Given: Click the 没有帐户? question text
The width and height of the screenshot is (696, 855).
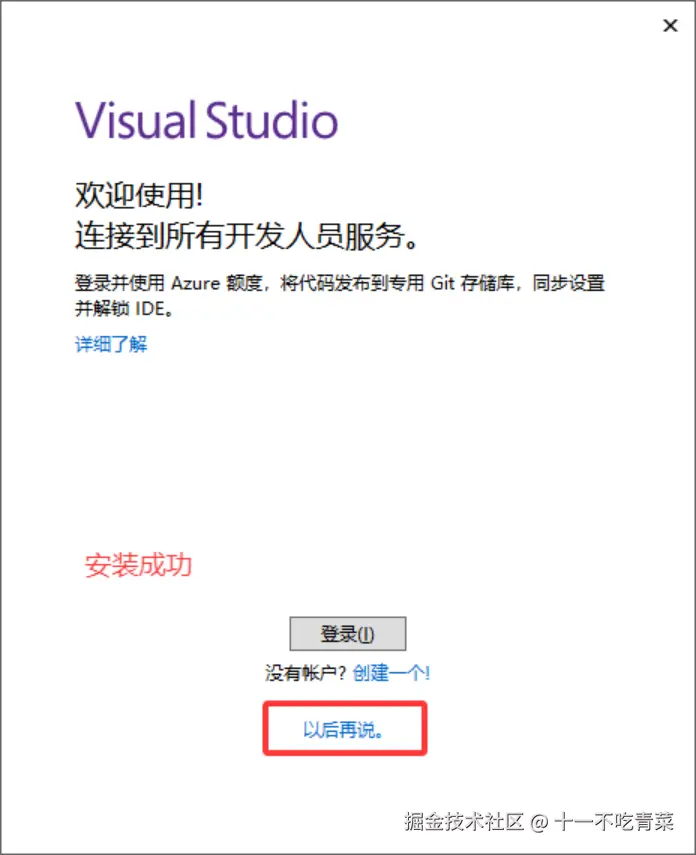Looking at the screenshot, I should coord(305,673).
